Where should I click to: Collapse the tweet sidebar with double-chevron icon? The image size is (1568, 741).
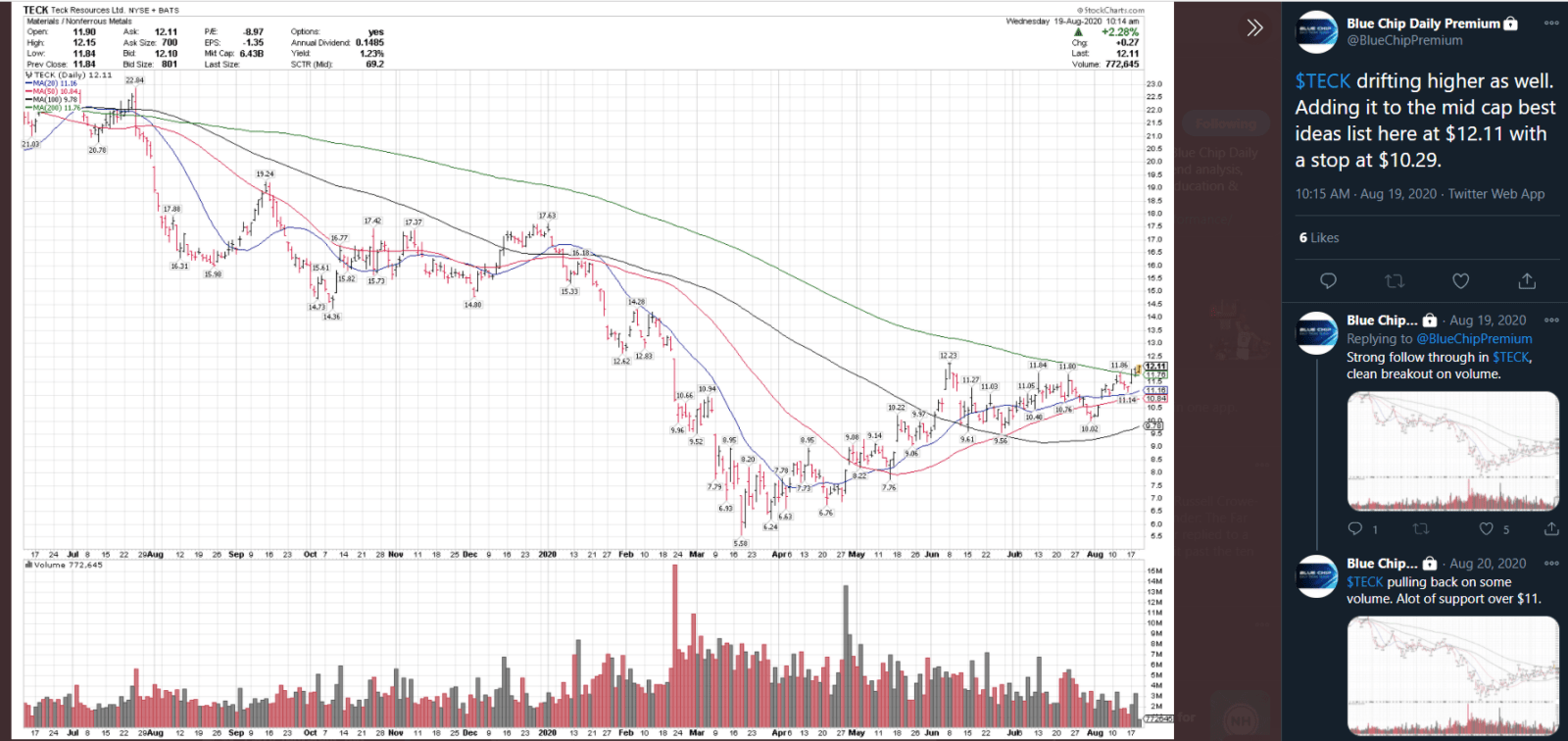pyautogui.click(x=1254, y=27)
